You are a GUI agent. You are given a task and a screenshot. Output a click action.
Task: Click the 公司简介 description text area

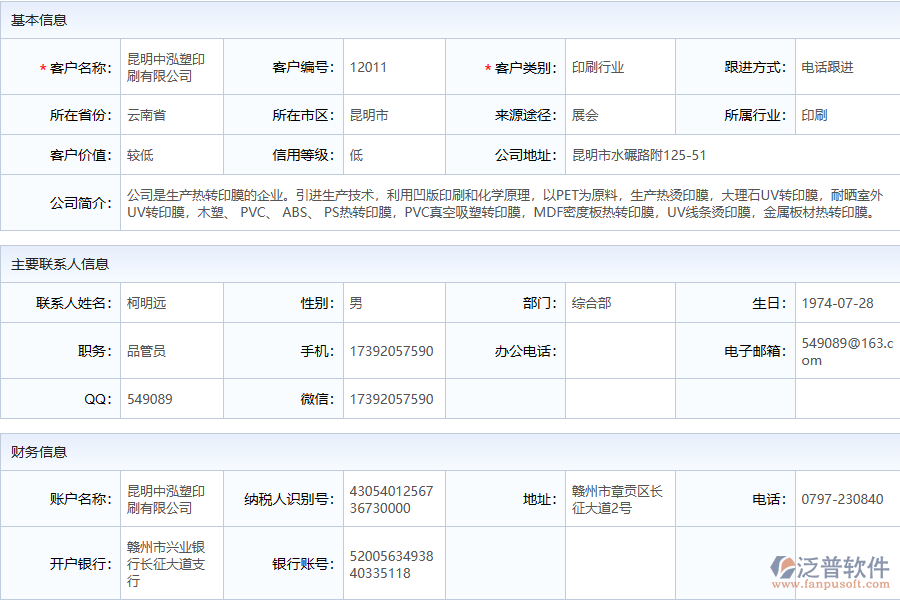click(x=500, y=203)
